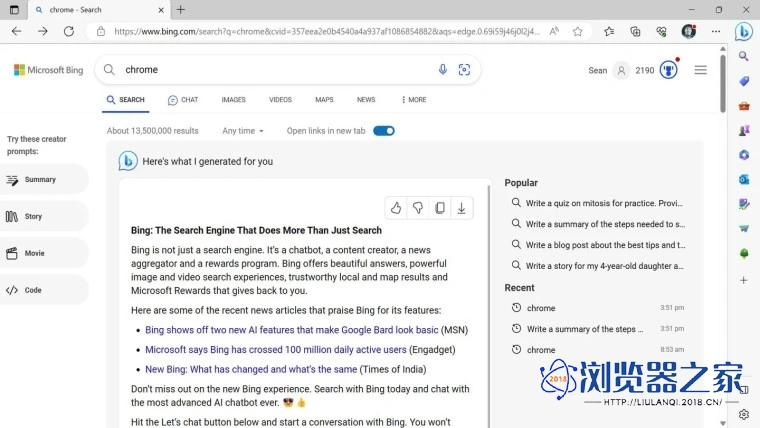Click the address bar URL

327,32
